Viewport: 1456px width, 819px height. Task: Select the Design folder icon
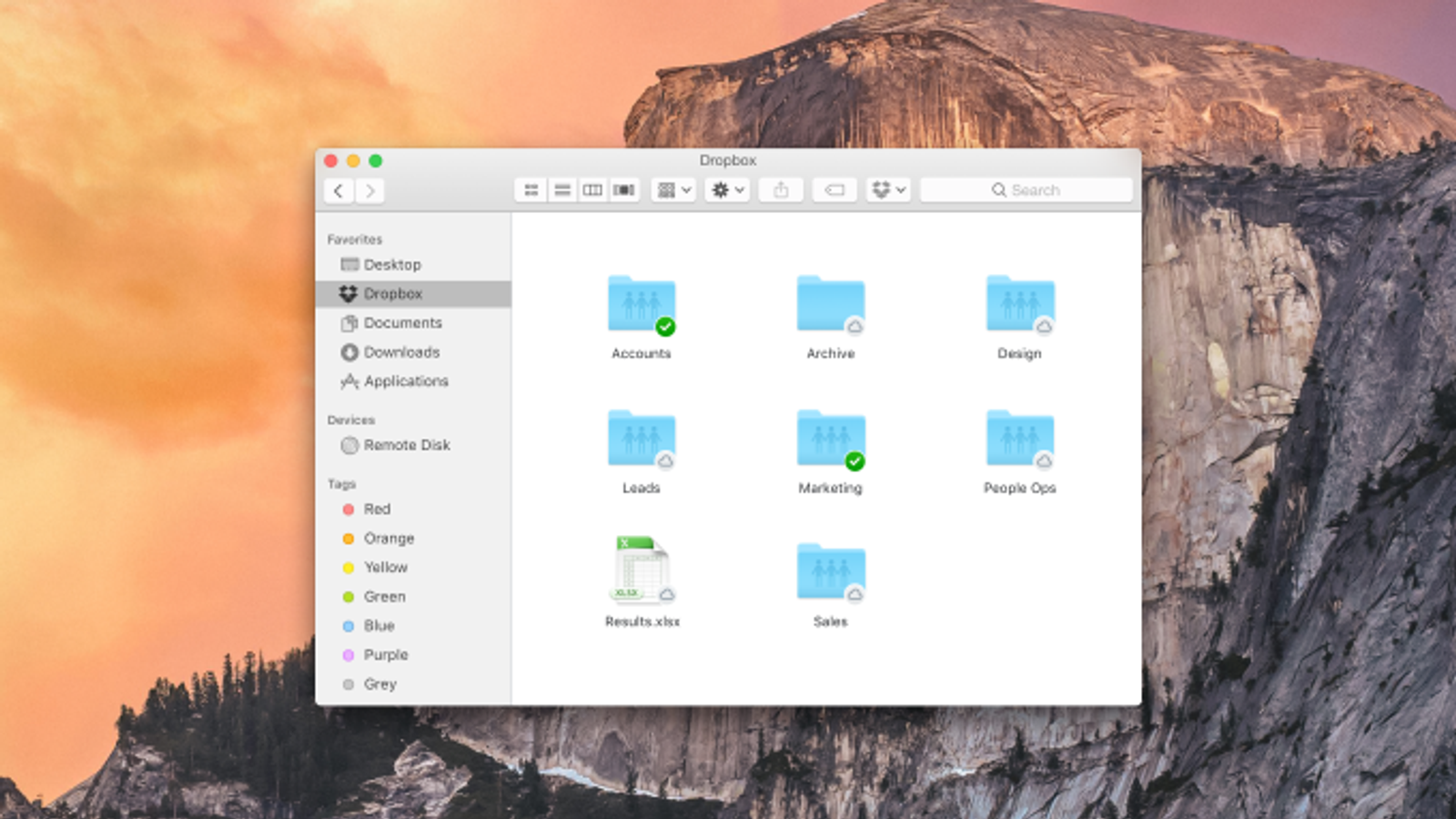[1020, 304]
